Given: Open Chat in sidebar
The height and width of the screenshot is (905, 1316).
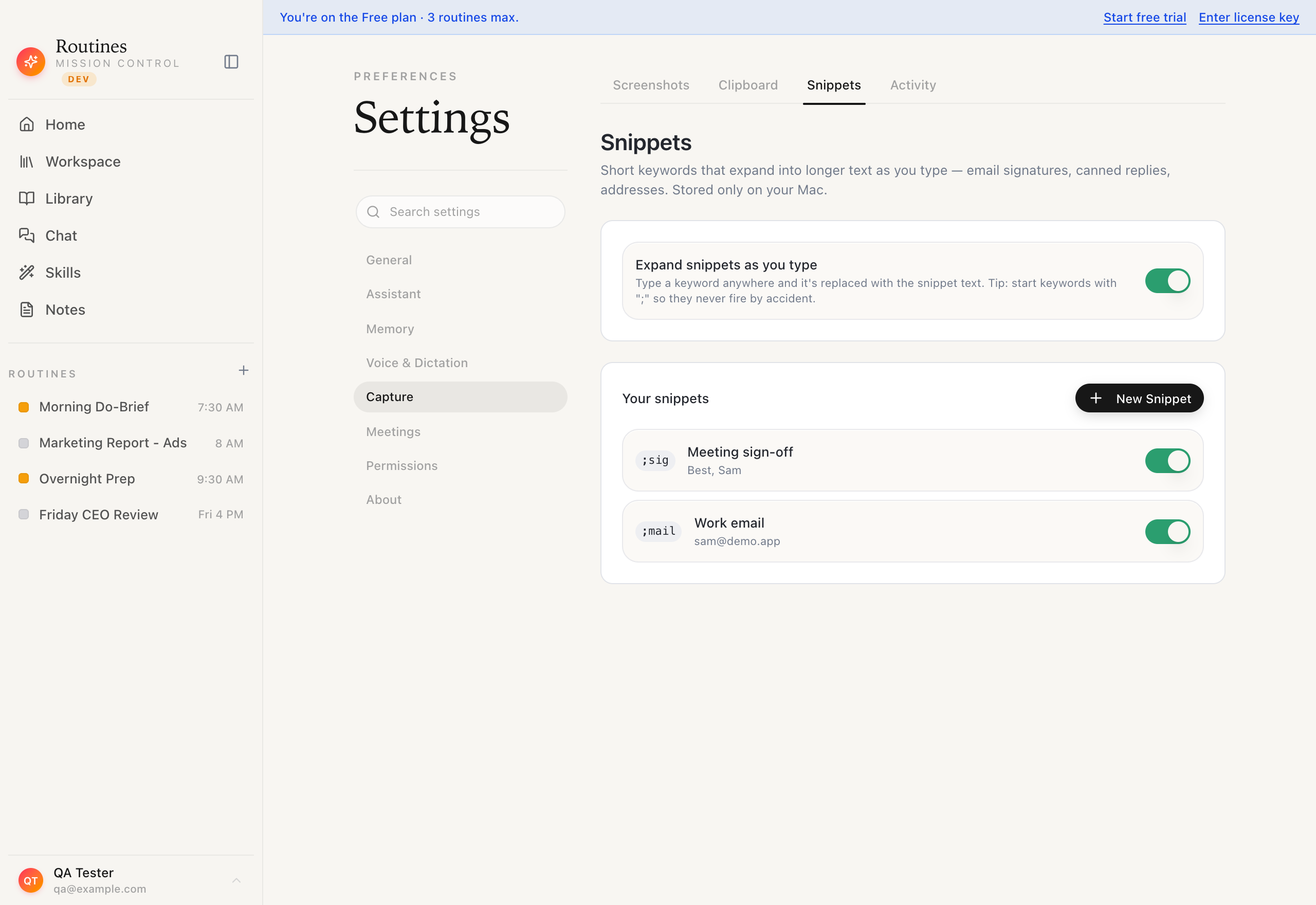Looking at the screenshot, I should 131,236.
